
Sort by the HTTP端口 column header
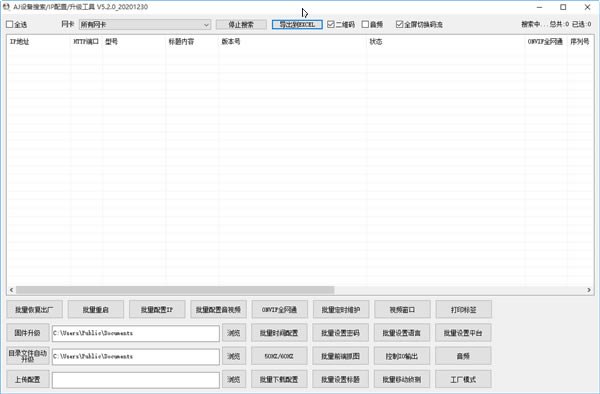click(86, 42)
